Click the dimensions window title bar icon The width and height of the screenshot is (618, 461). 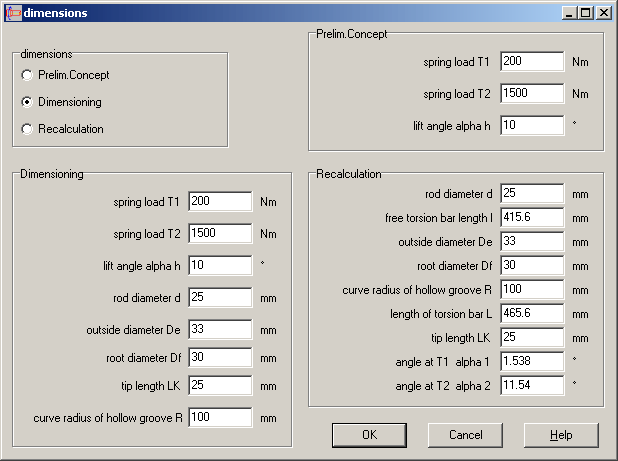[x=12, y=13]
